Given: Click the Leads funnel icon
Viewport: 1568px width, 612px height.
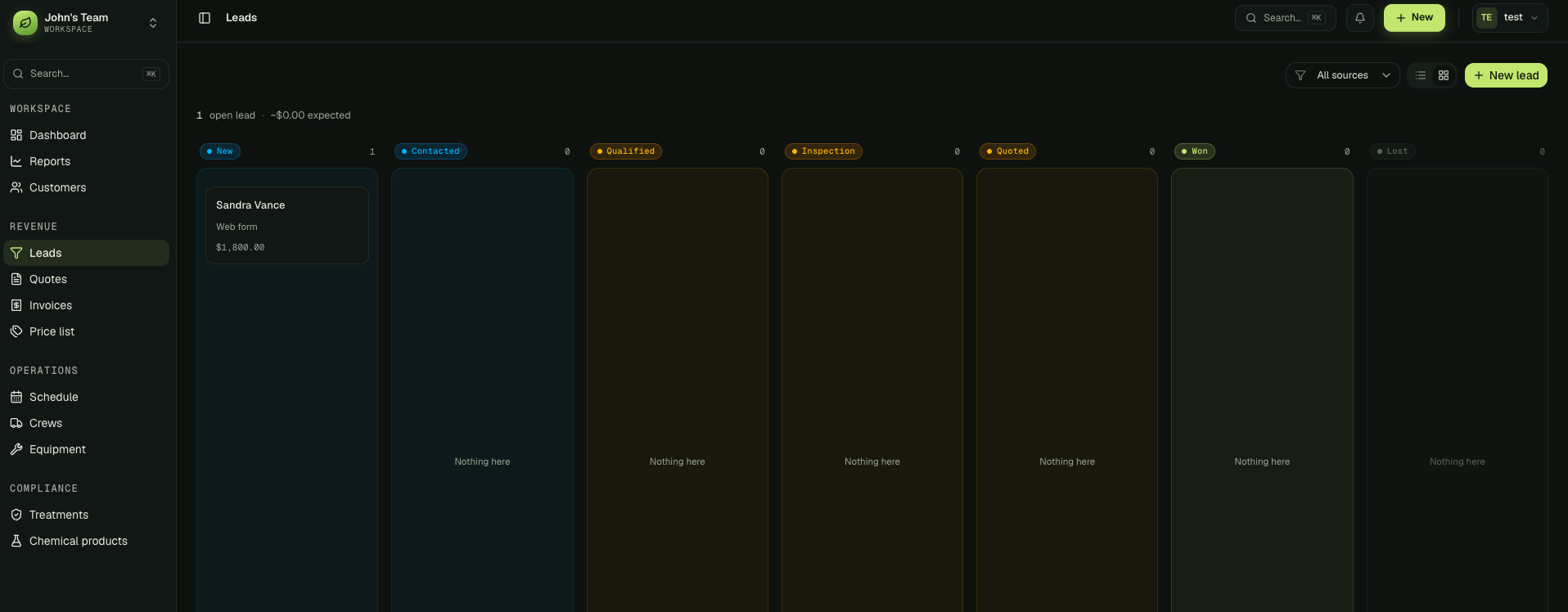Looking at the screenshot, I should point(16,253).
